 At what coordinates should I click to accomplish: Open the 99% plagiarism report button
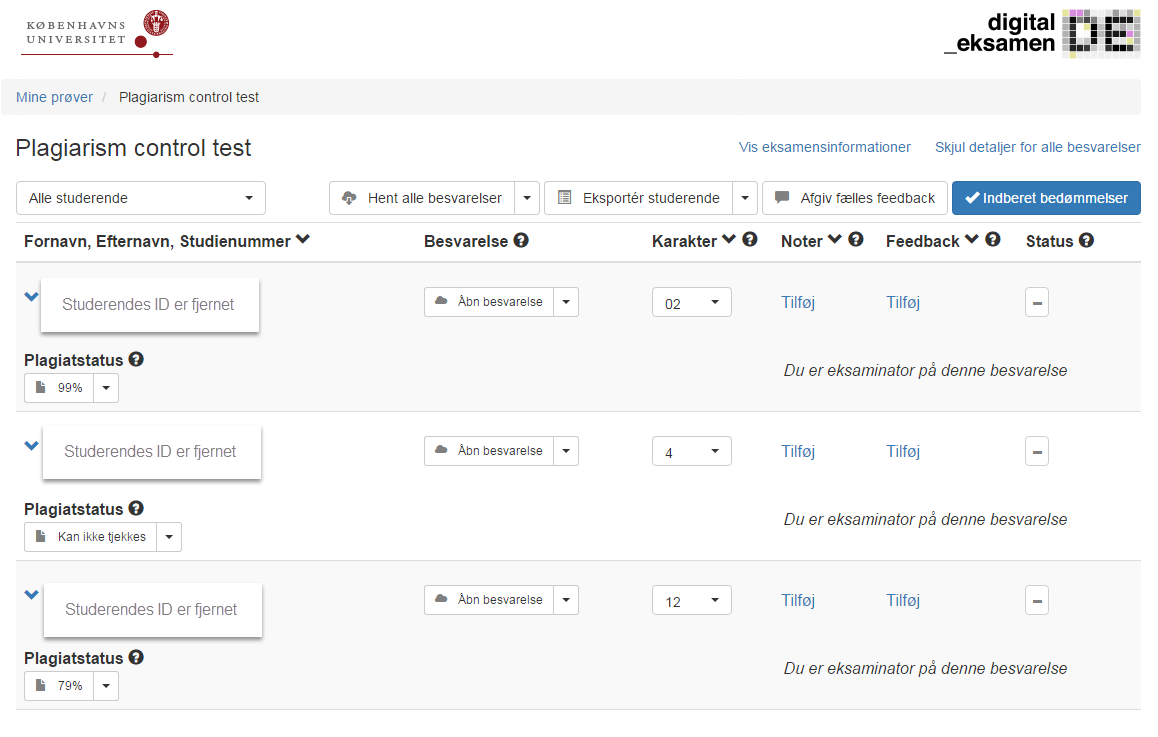click(59, 388)
